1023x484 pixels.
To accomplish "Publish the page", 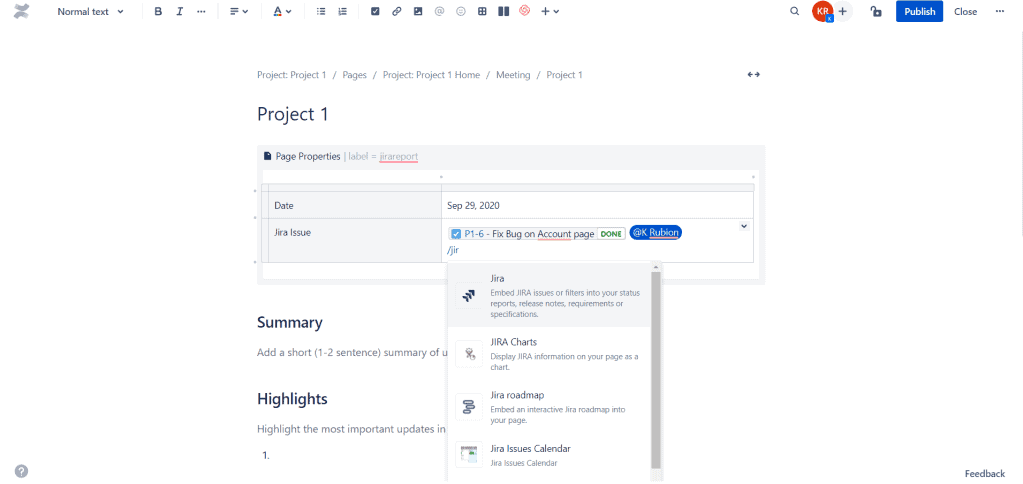I will 919,12.
